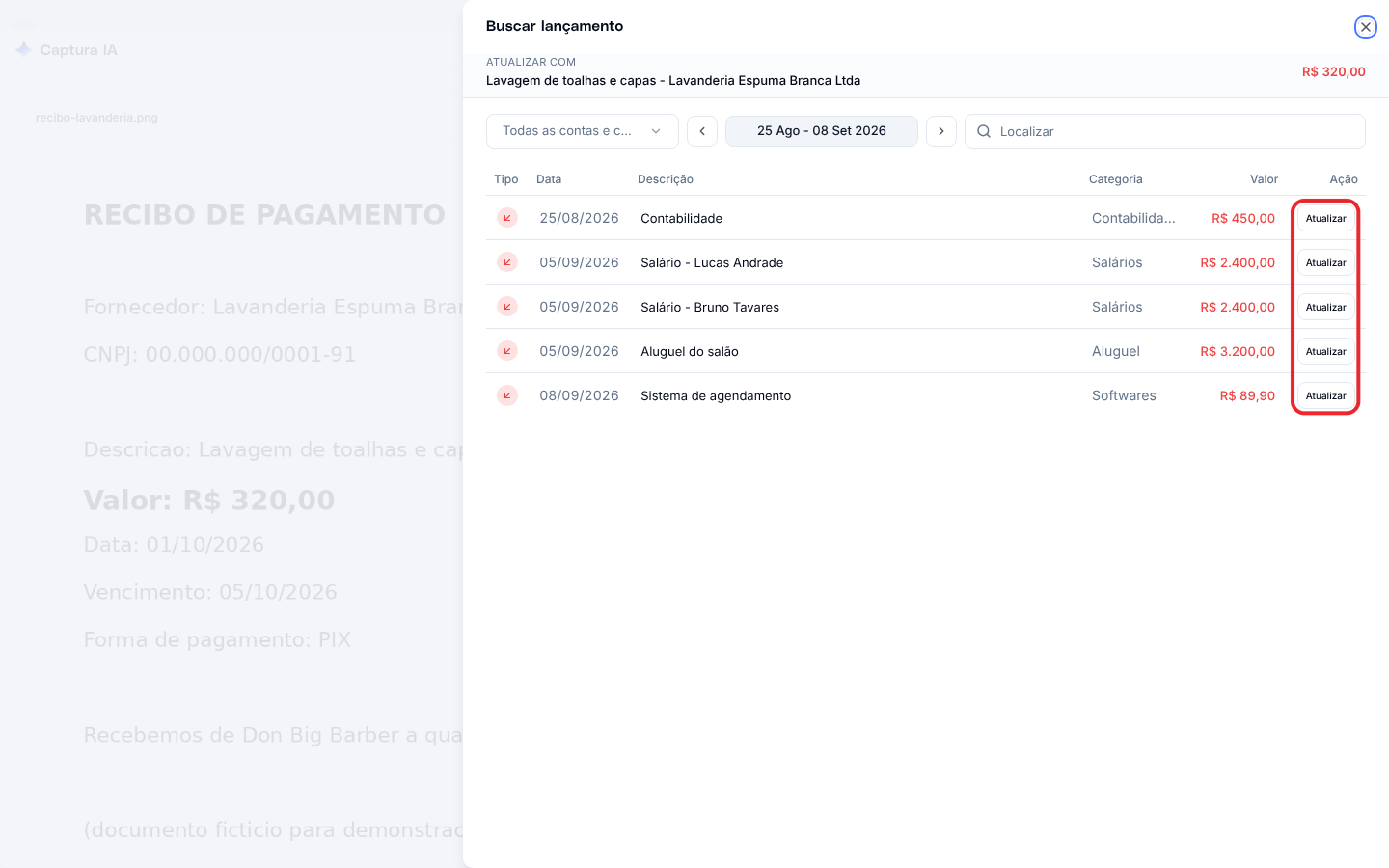Click expense icon in Aluguel do salão row
The width and height of the screenshot is (1389, 868).
pos(507,351)
